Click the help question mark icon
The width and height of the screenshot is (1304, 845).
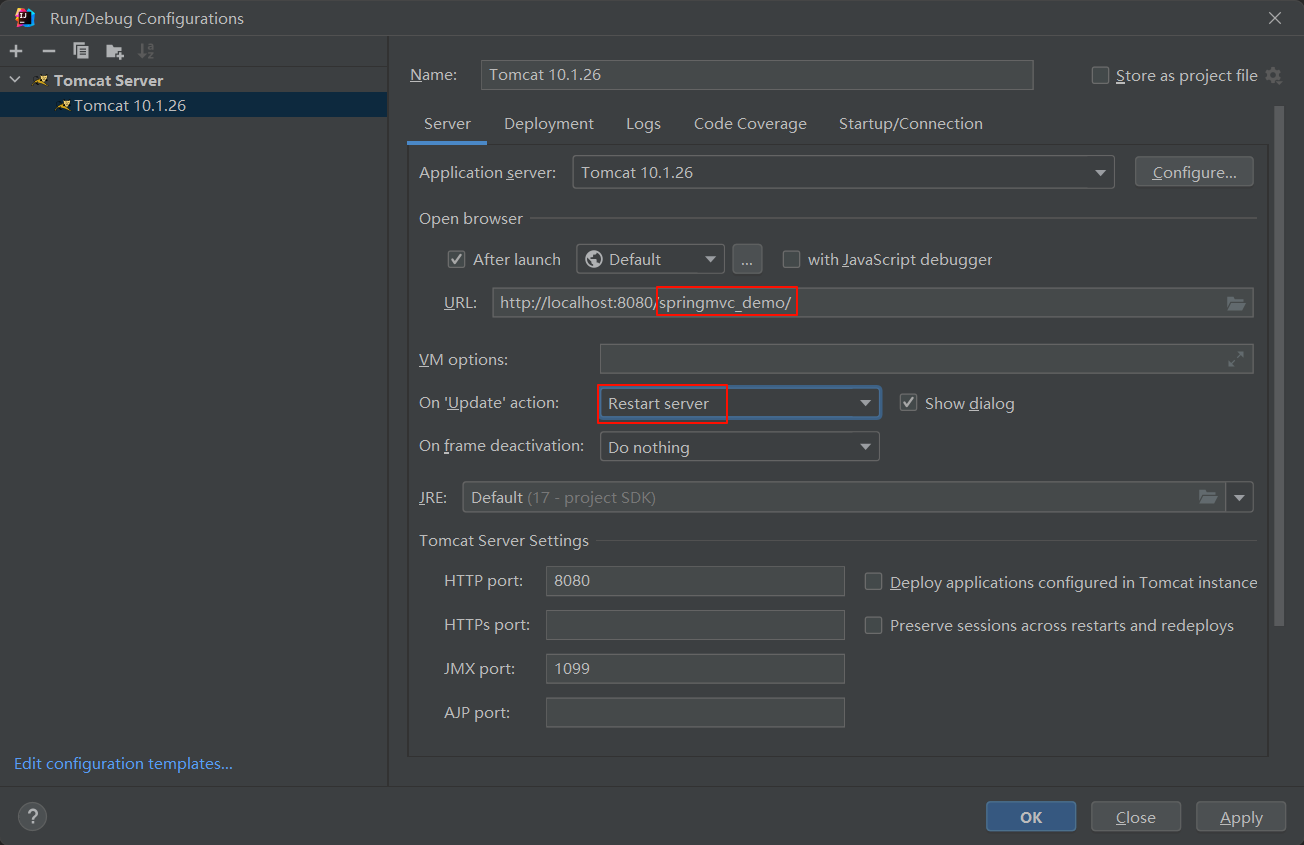(32, 816)
